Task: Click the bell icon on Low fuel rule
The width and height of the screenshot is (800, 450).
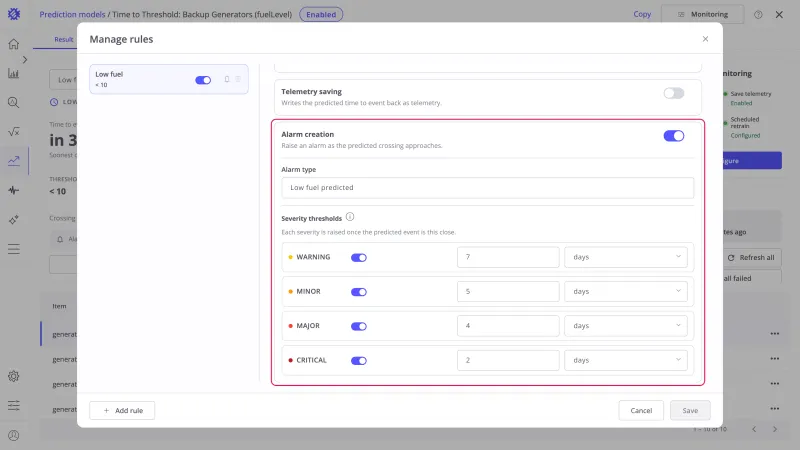Action: point(227,79)
